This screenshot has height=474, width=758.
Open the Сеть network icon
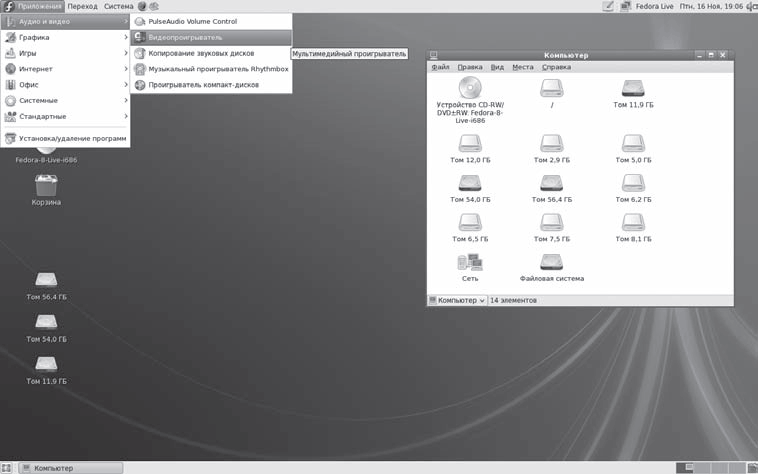(x=470, y=263)
